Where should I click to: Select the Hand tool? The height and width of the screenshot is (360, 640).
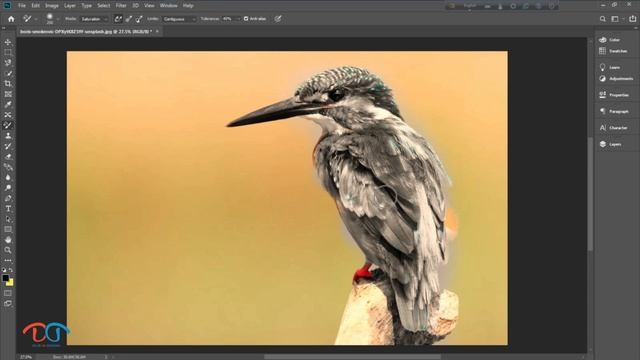[8, 240]
